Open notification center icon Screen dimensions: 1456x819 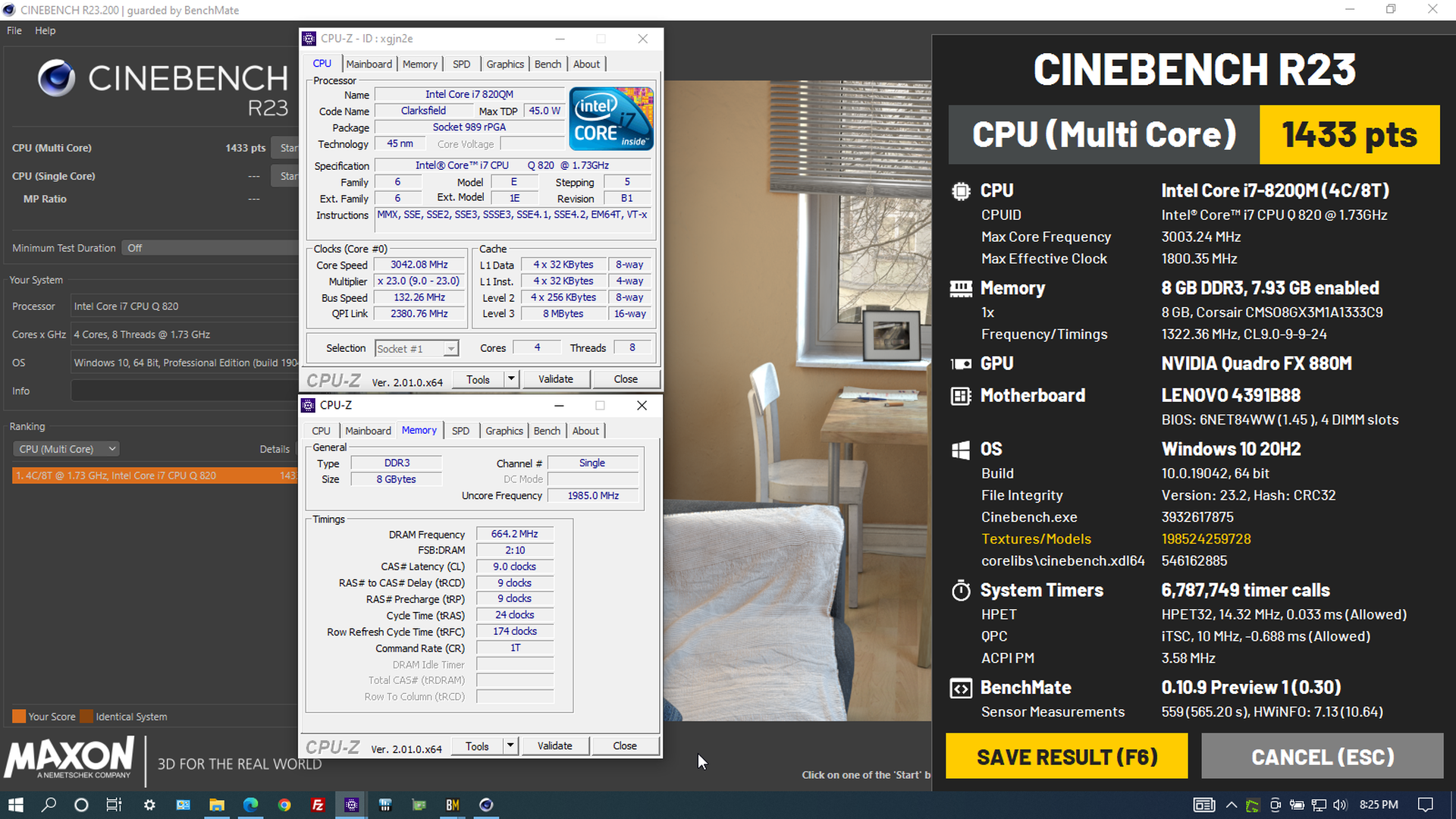[1426, 805]
